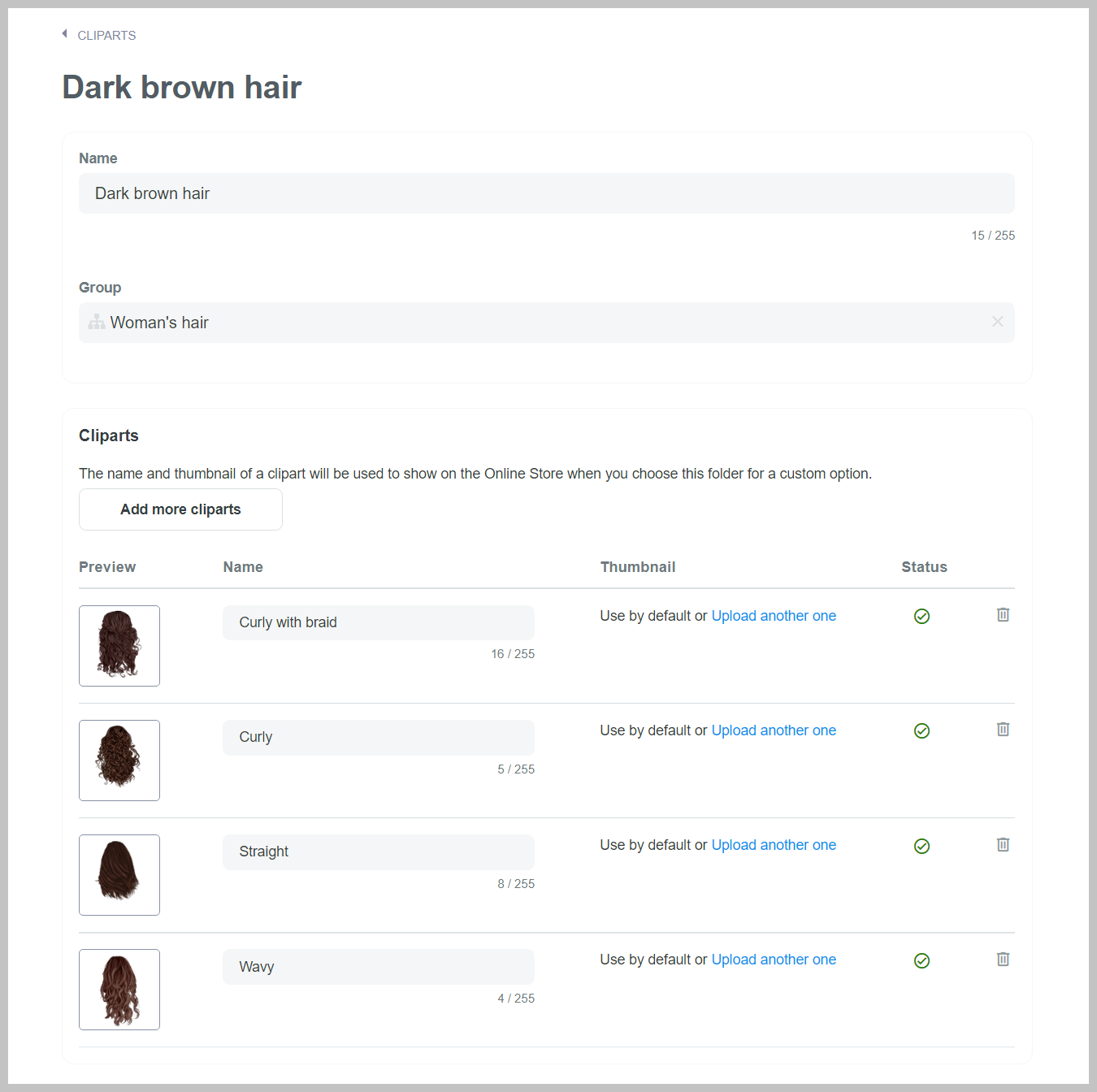The image size is (1097, 1092).
Task: Click the folder Name input field
Action: click(547, 193)
